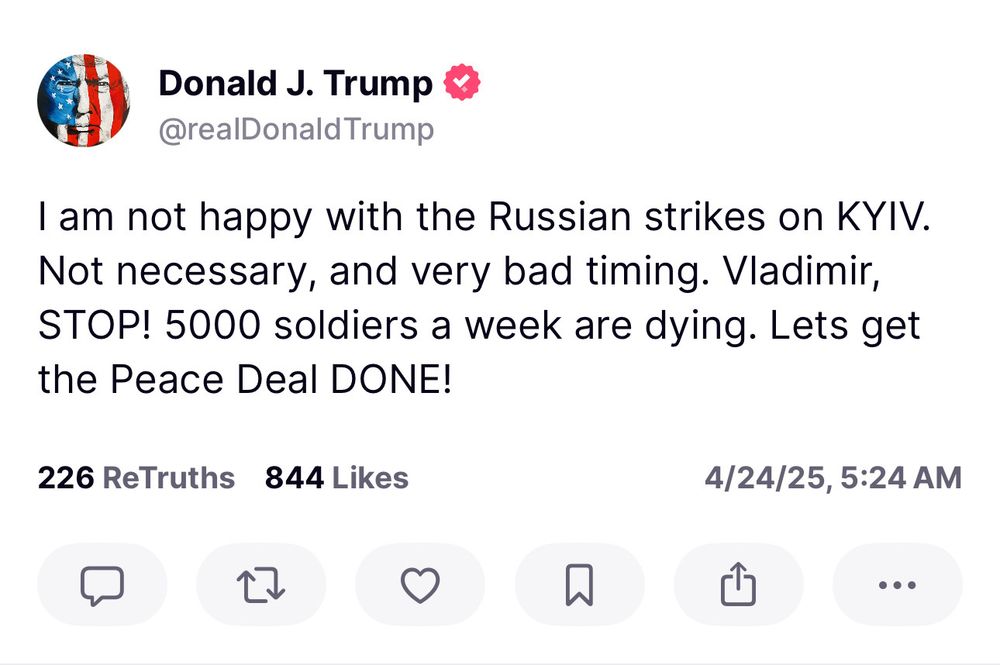Open the flag-painted profile avatar
Image resolution: width=1000 pixels, height=665 pixels.
point(84,101)
